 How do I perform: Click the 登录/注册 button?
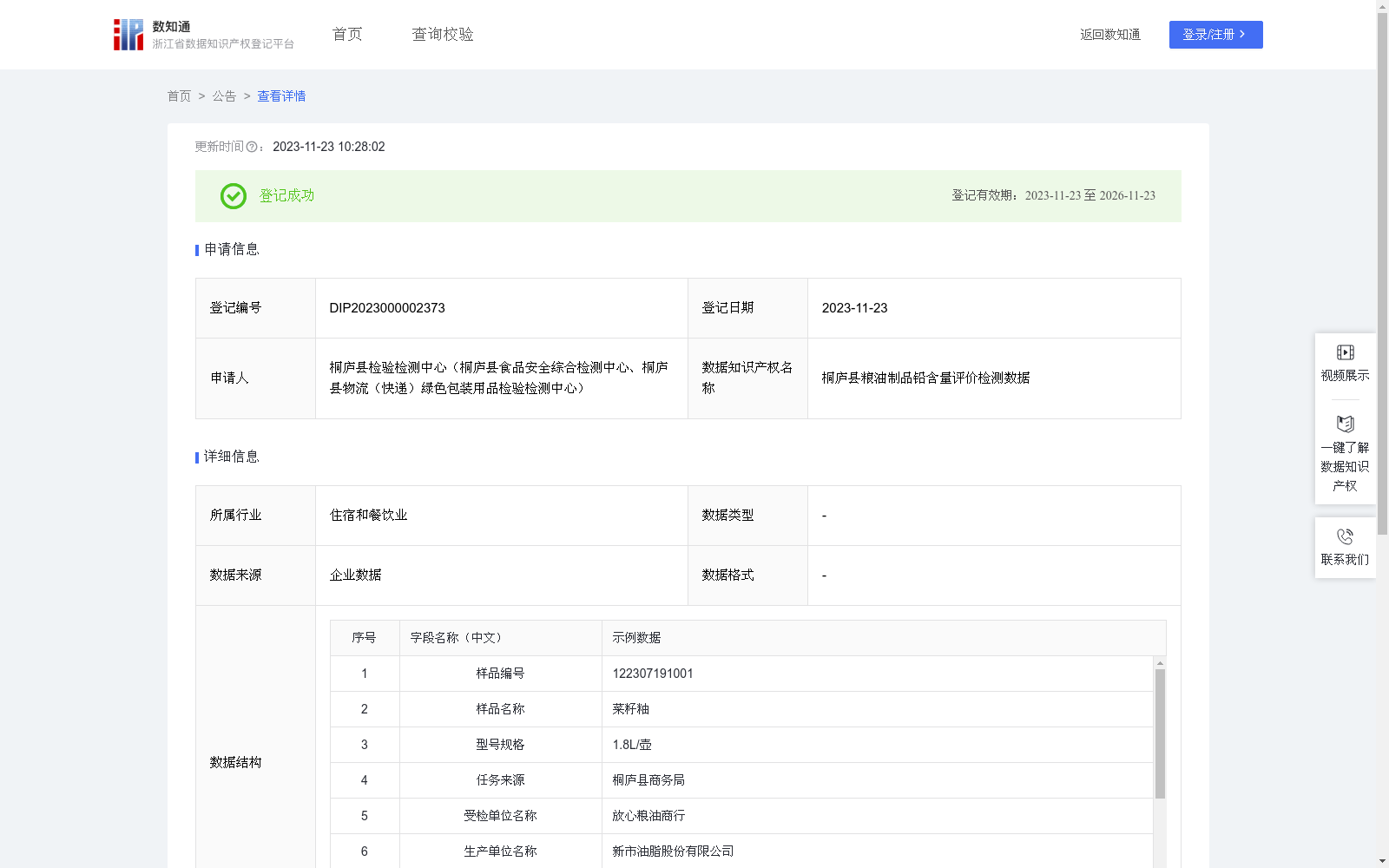pos(1215,35)
